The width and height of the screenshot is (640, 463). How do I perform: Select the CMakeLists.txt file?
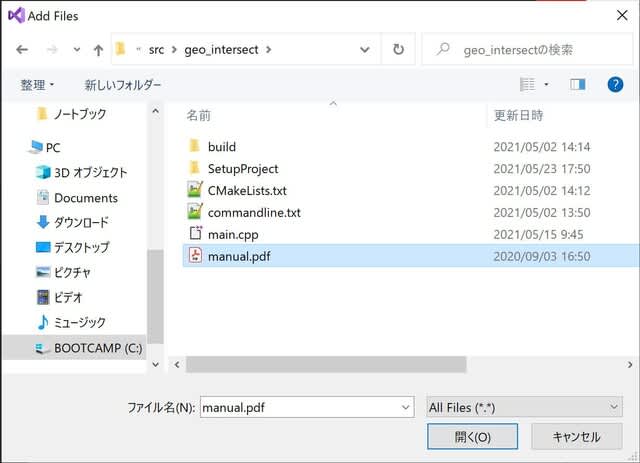pyautogui.click(x=246, y=190)
